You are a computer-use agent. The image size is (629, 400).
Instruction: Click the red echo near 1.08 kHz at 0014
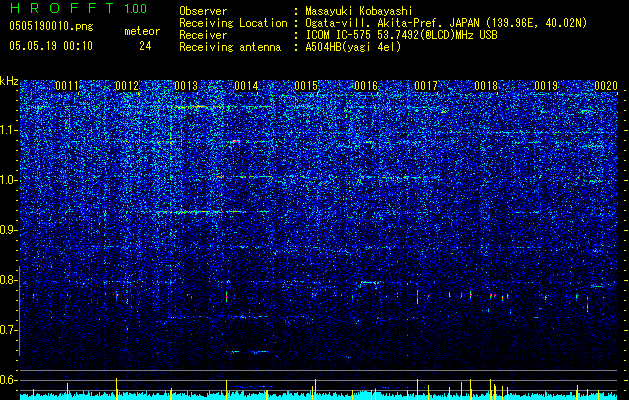click(x=235, y=141)
